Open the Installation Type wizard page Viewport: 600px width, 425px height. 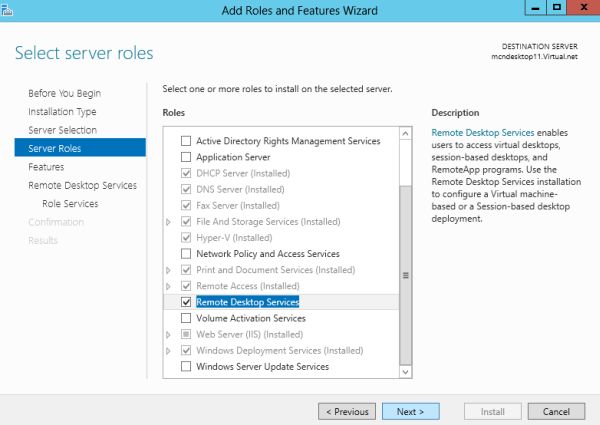tap(62, 112)
